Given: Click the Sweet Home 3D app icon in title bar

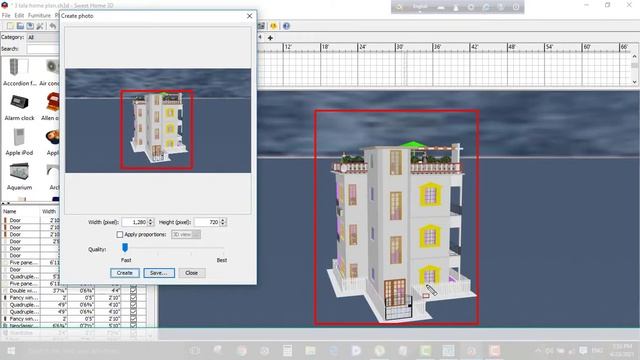Looking at the screenshot, I should (5, 5).
